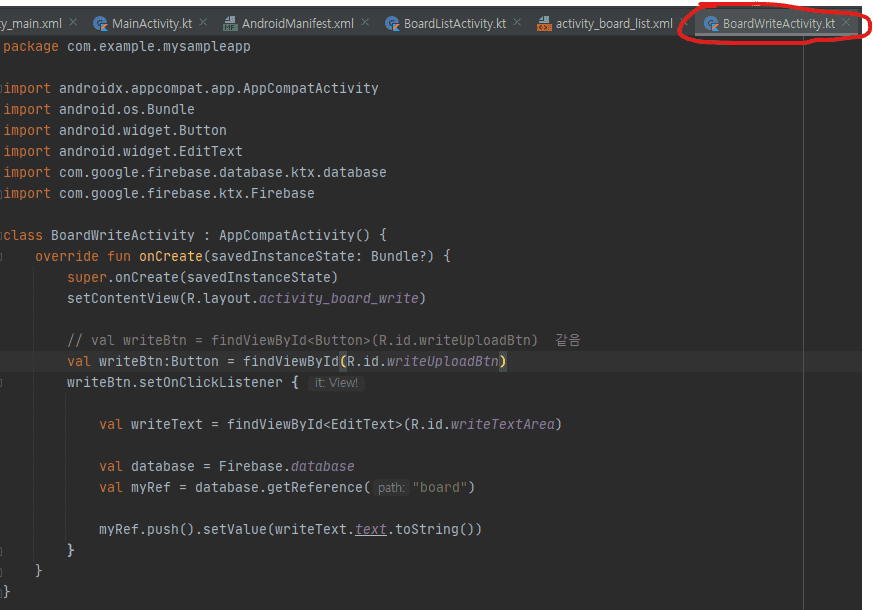Click the 'it: View!' inlay hint
The image size is (873, 610).
coord(336,383)
